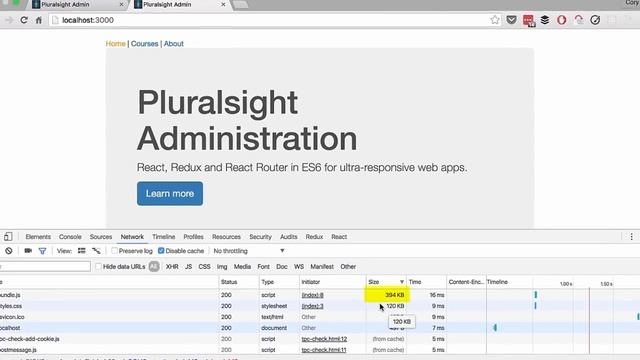Screen dimensions: 640x360
Task: Open the Sources tab
Action: tap(101, 237)
